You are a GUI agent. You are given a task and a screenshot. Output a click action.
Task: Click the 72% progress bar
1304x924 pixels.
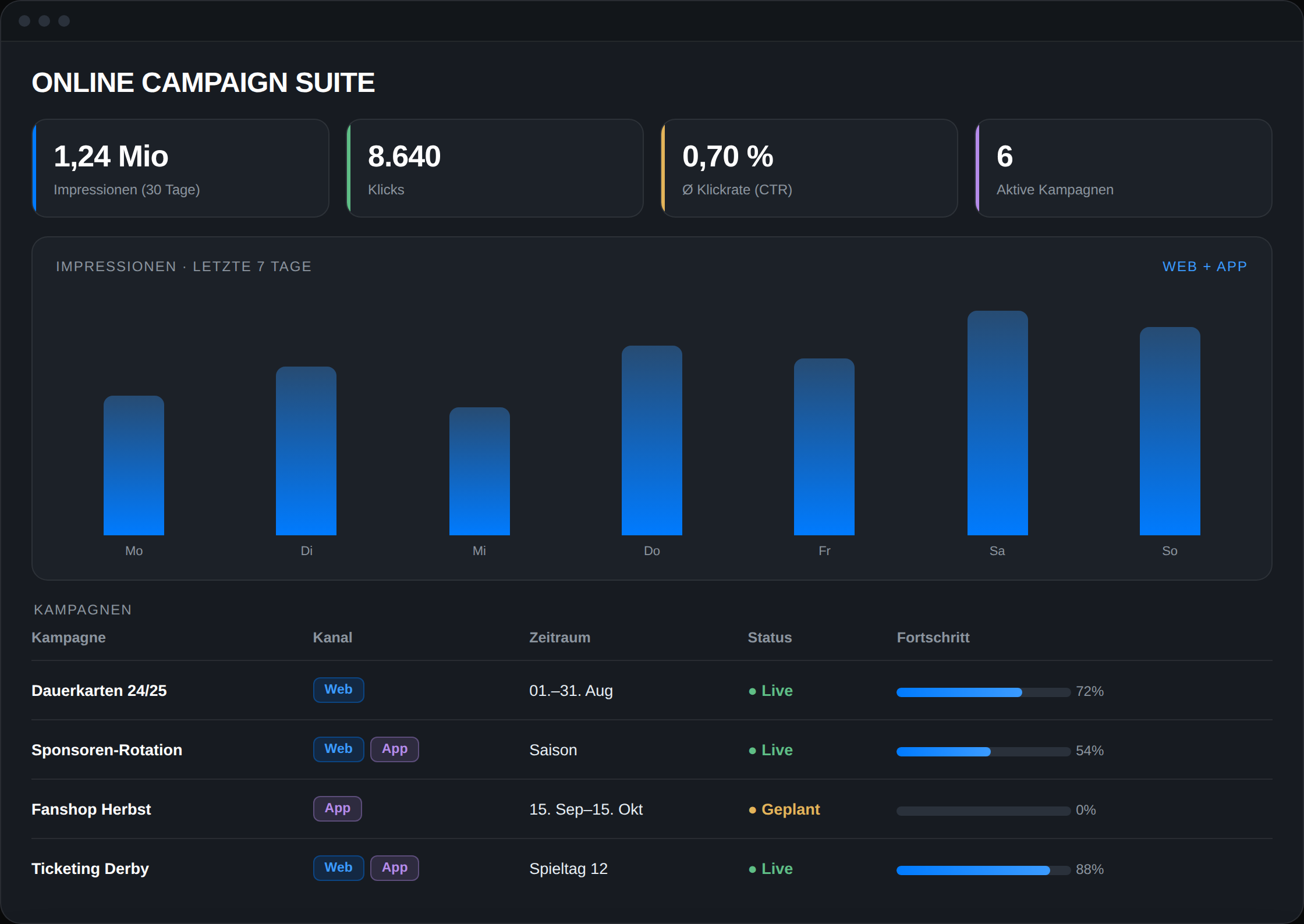(x=984, y=692)
